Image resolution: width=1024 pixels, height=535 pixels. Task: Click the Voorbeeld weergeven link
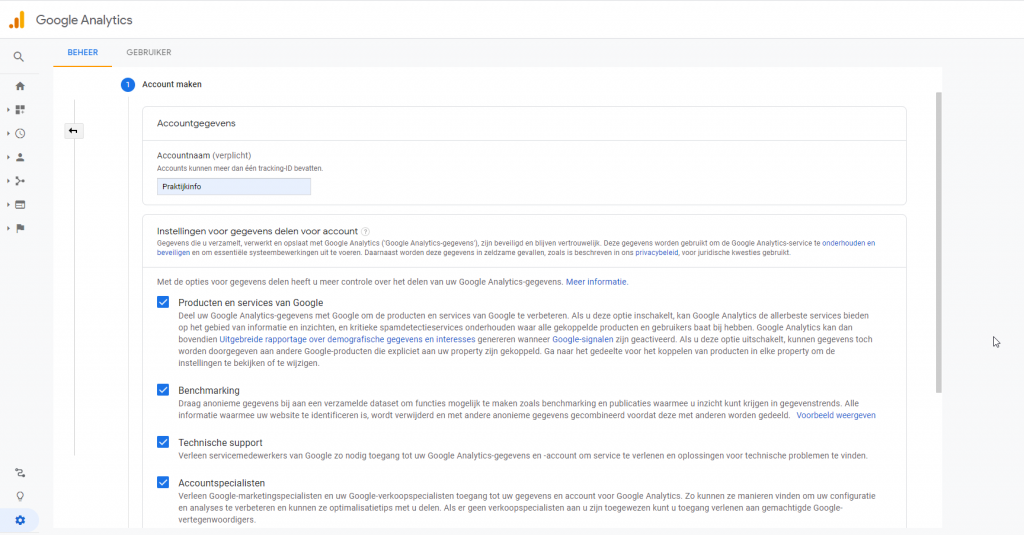tap(836, 415)
